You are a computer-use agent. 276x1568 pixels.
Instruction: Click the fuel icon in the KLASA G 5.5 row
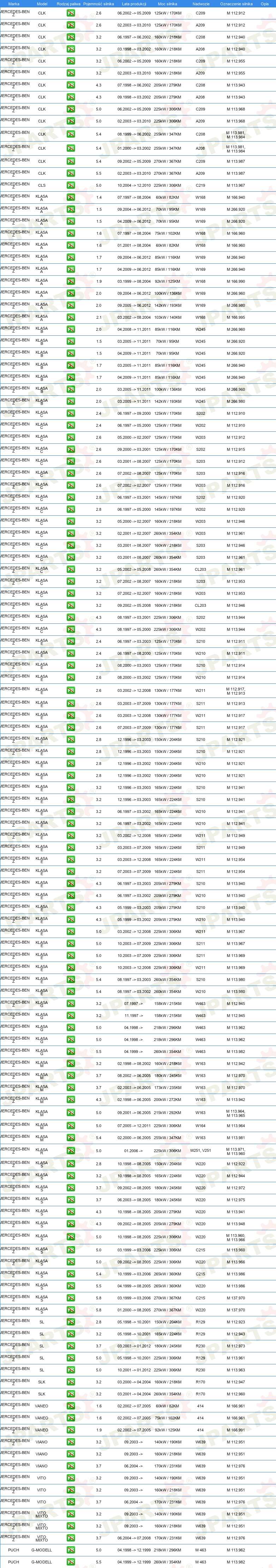pyautogui.click(x=71, y=1051)
